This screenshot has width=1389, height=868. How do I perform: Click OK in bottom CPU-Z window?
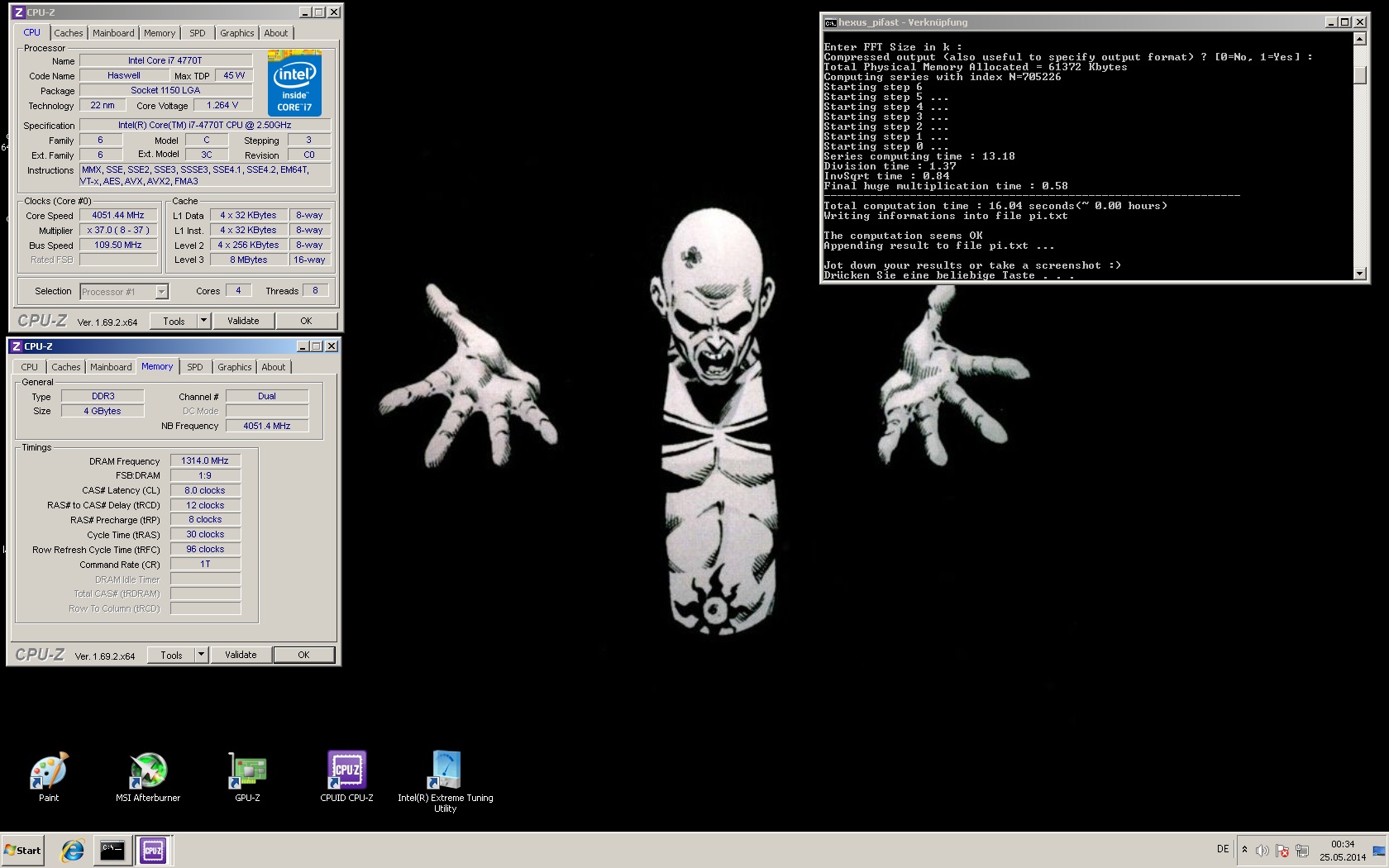point(303,655)
